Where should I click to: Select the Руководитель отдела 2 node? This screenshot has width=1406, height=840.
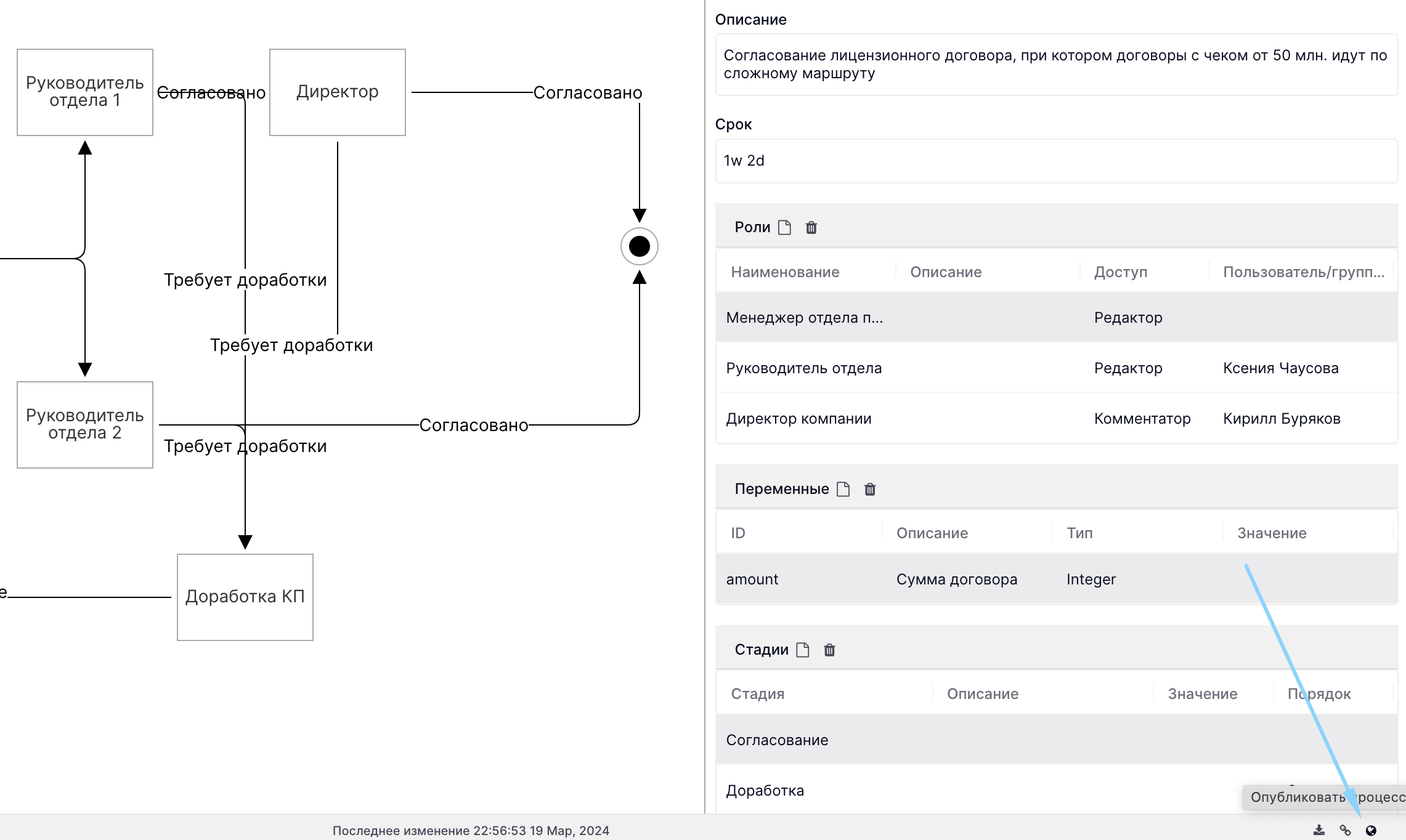[85, 424]
